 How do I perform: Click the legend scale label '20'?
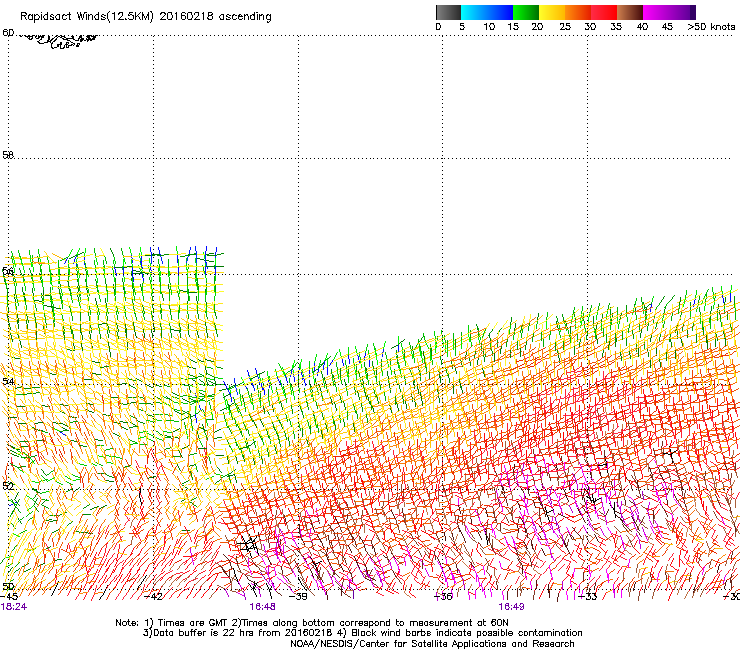(x=537, y=27)
